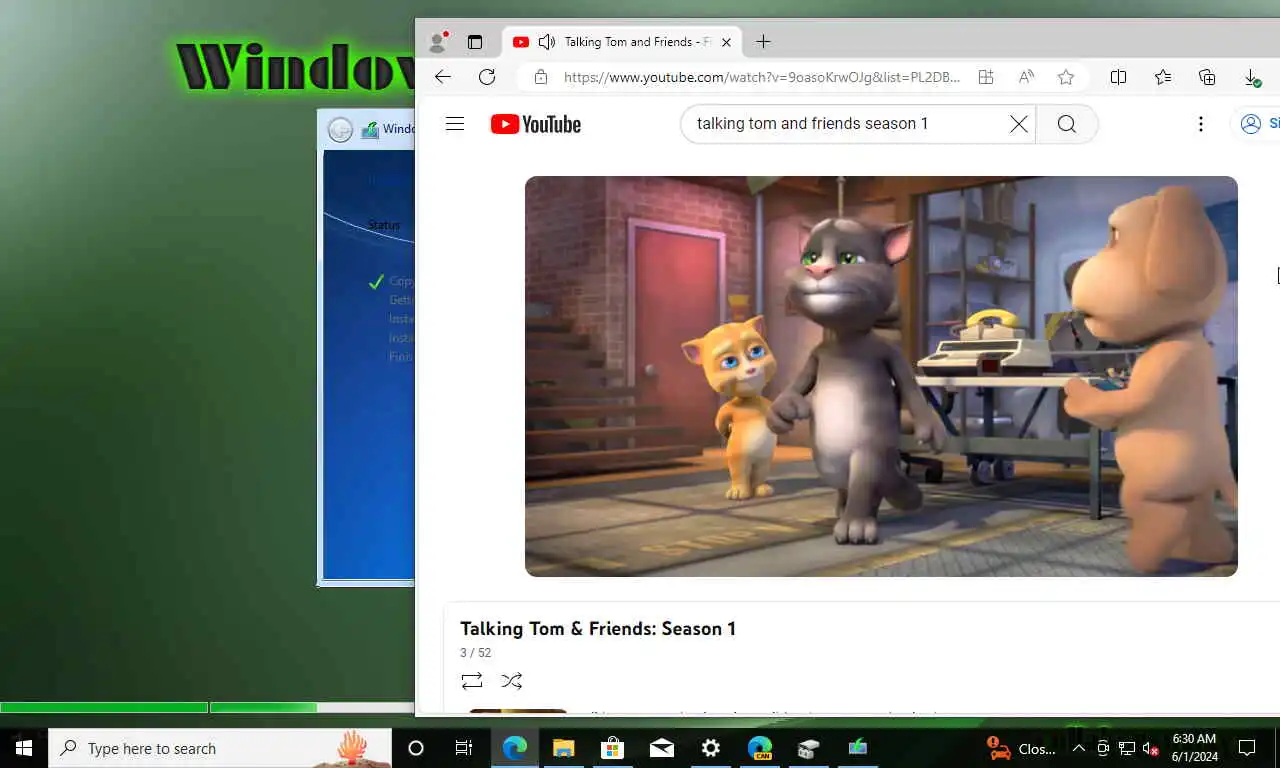
Task: Open the 'Clos...' traffic widget in taskbar
Action: [1021, 748]
